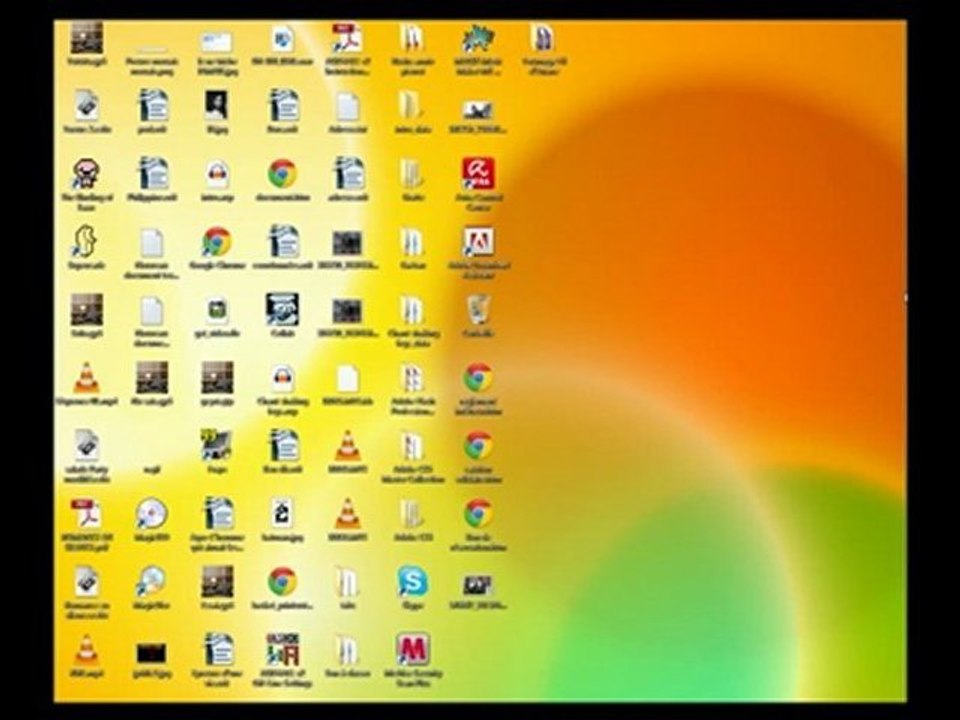The height and width of the screenshot is (720, 960).
Task: Open the dark portrait photo thumbnail
Action: (x=217, y=107)
